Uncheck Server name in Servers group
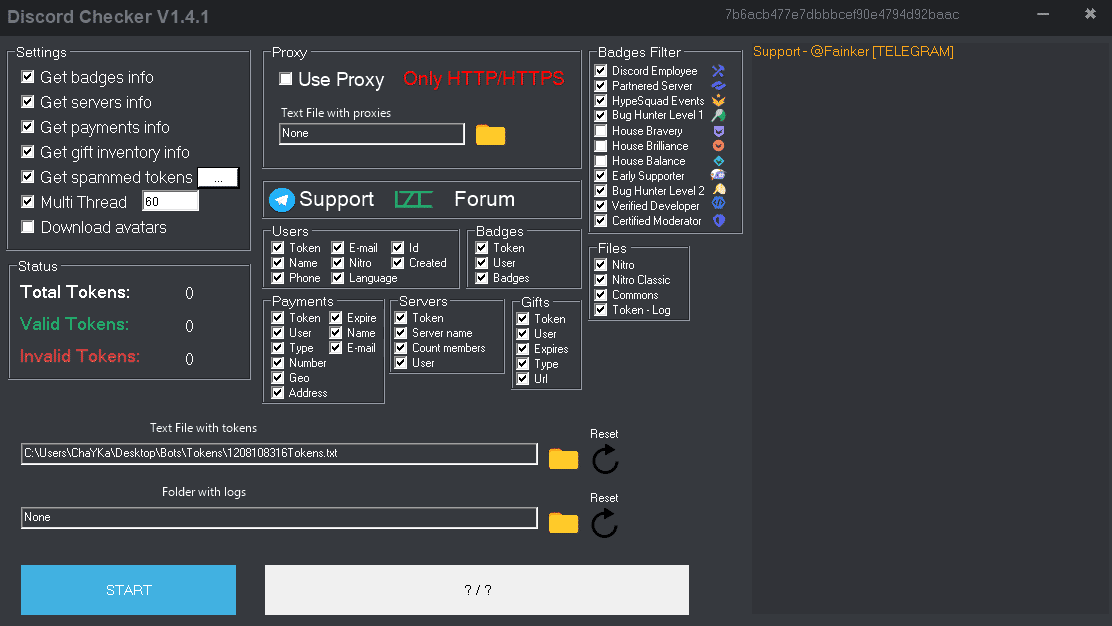This screenshot has height=626, width=1112. 401,333
